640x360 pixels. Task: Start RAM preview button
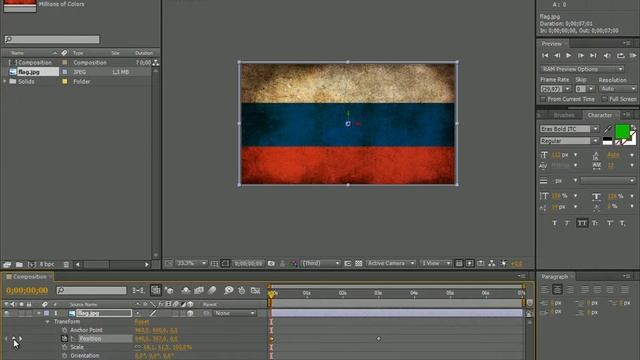click(x=633, y=56)
